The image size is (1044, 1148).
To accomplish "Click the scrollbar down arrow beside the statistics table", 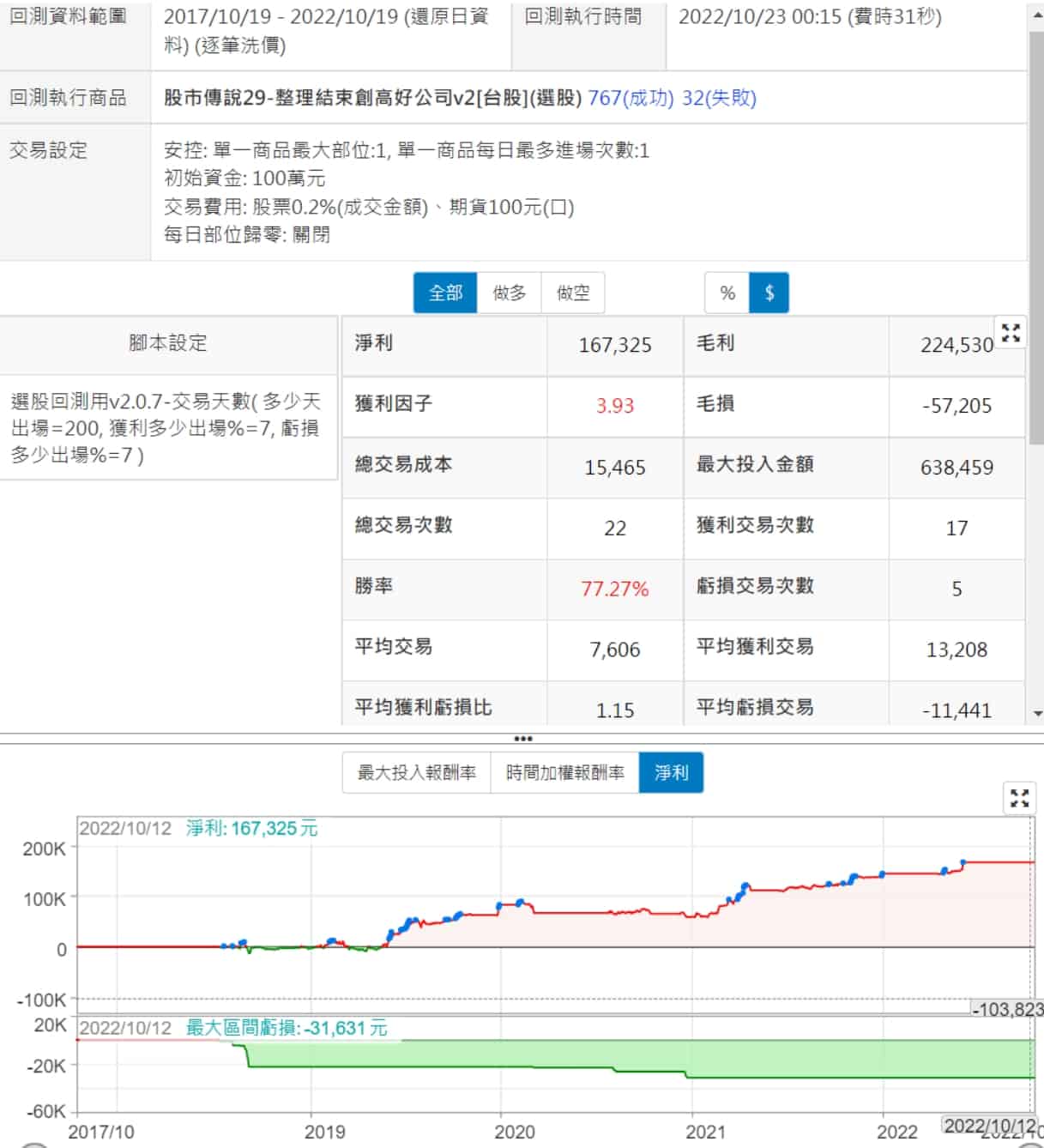I will point(1037,713).
